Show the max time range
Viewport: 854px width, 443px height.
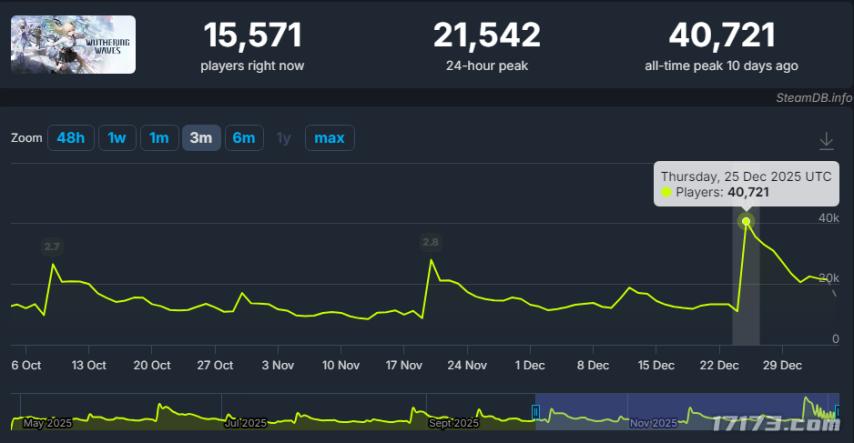click(329, 138)
